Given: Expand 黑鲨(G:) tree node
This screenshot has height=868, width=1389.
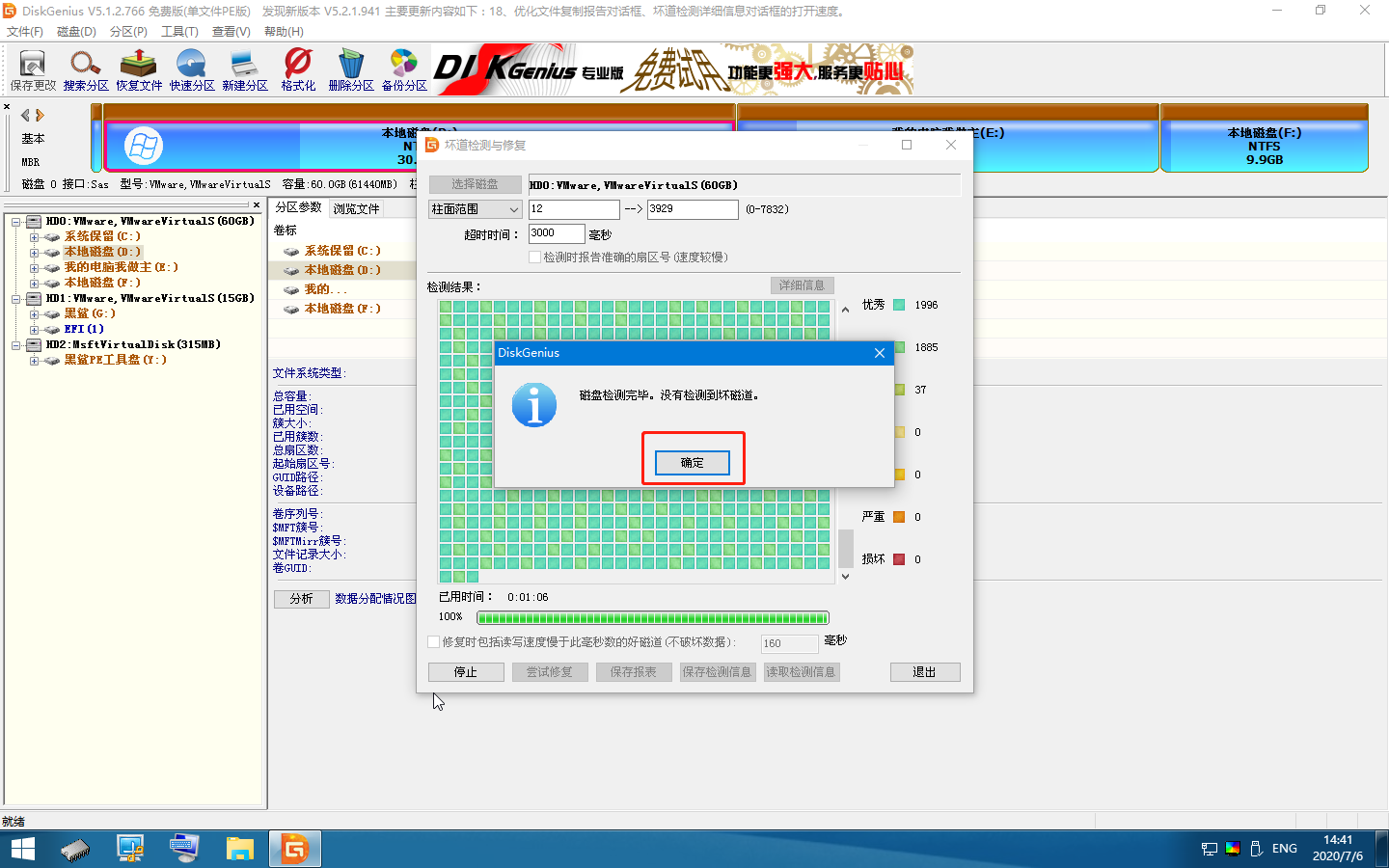Looking at the screenshot, I should tap(34, 314).
